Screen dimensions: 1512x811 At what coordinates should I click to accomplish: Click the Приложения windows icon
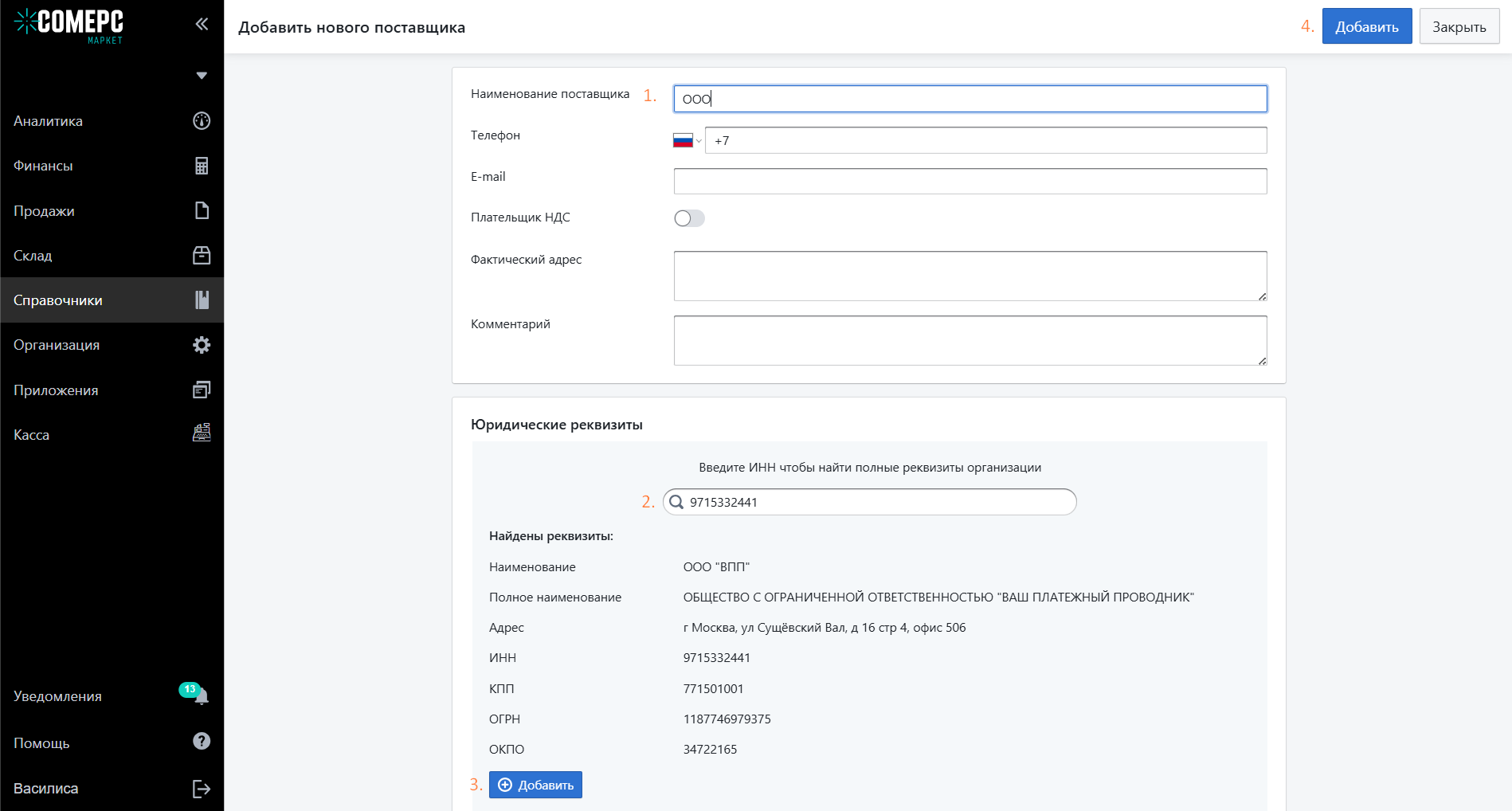[x=202, y=390]
